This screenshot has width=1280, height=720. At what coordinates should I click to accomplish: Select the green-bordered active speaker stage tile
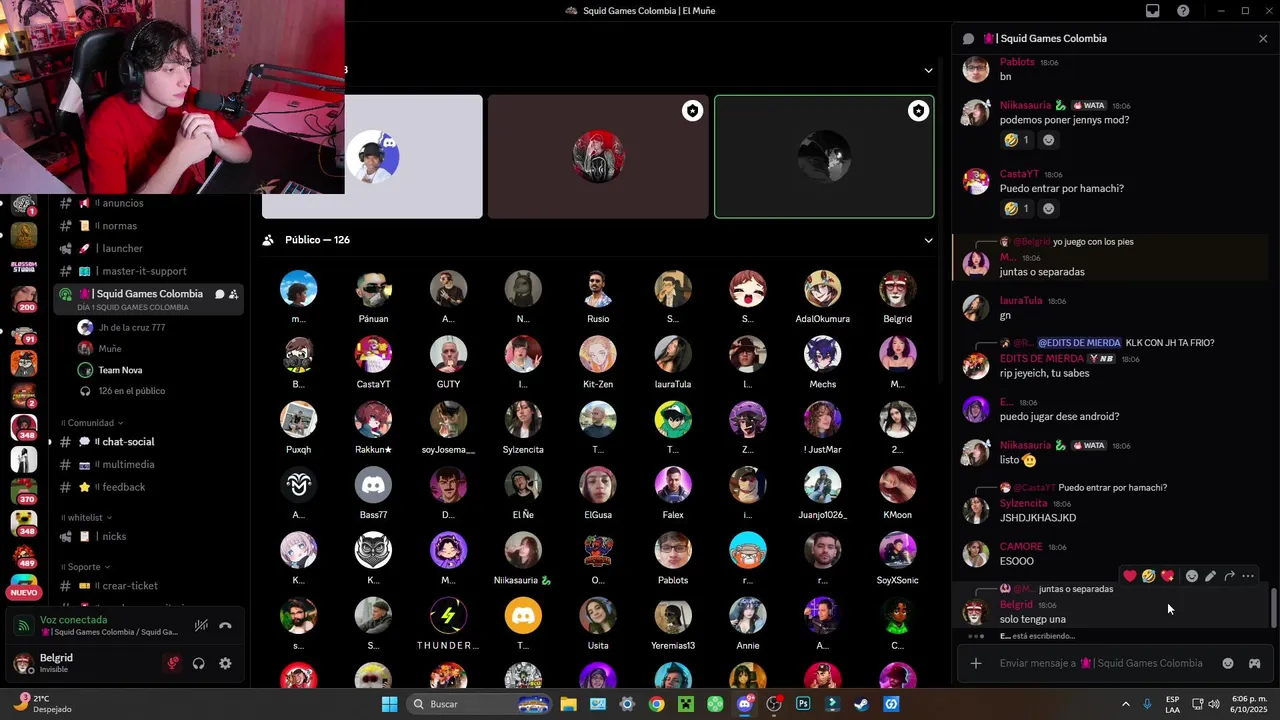(x=824, y=156)
